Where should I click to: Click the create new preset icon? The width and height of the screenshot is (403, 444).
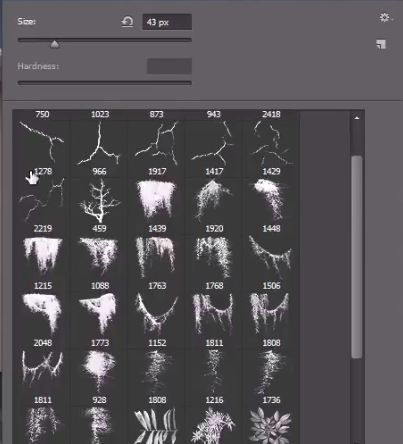[381, 44]
